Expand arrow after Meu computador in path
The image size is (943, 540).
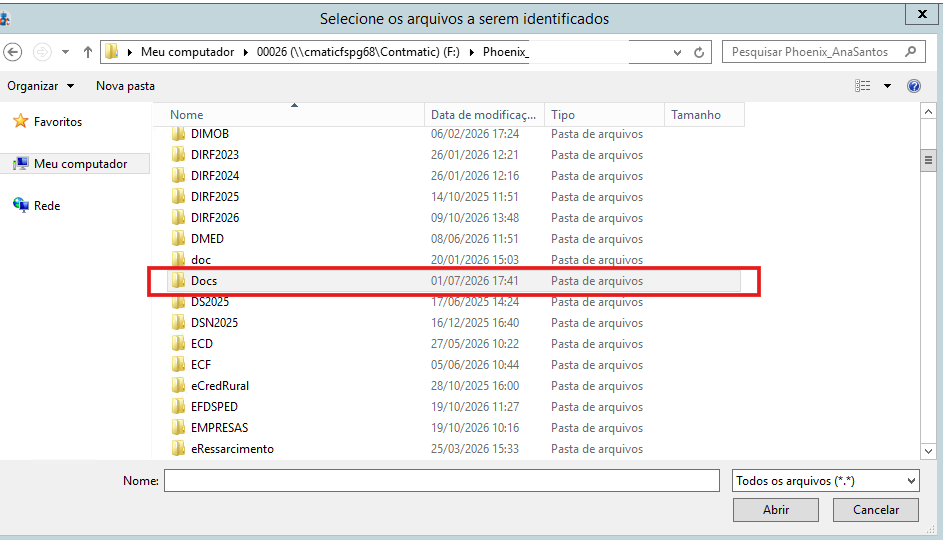pos(245,52)
